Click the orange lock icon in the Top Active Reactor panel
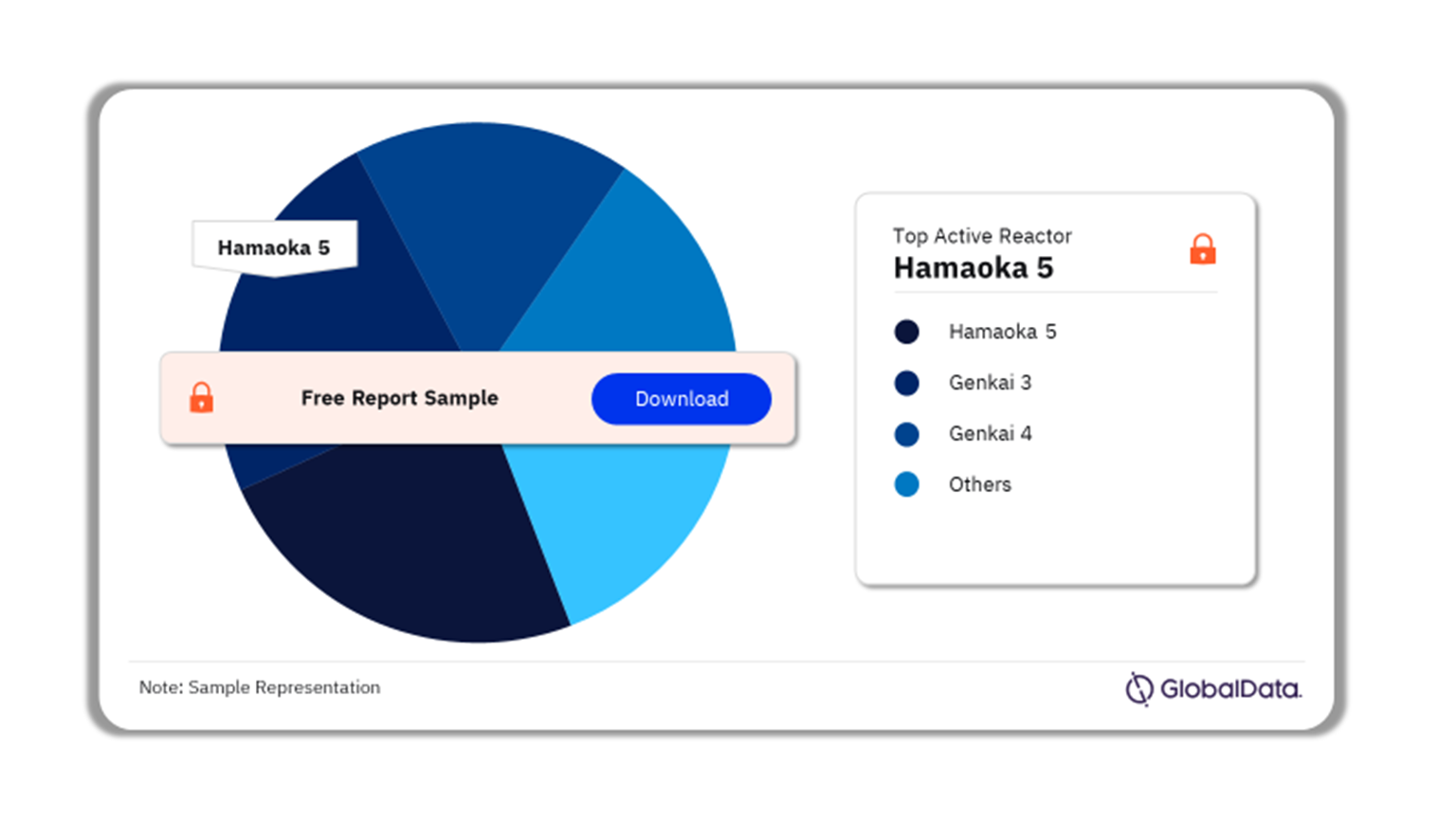The width and height of the screenshot is (1456, 819). point(1203,248)
